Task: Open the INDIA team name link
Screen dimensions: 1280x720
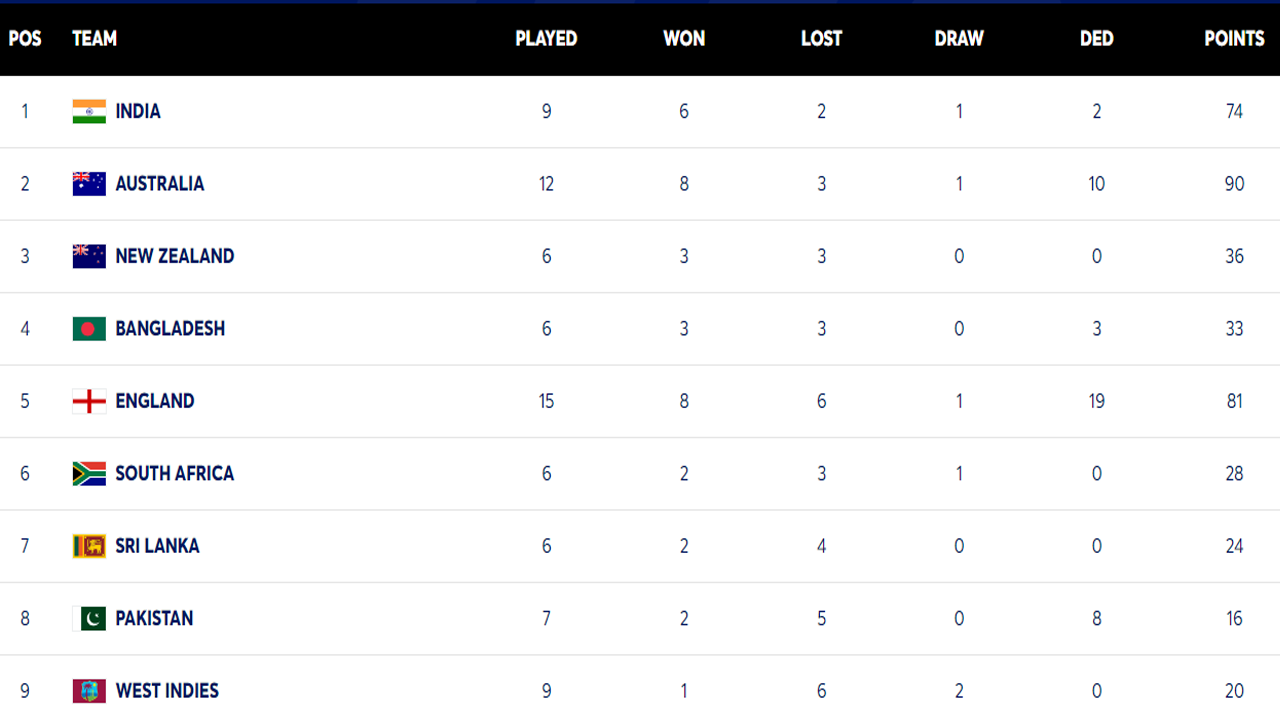Action: click(x=138, y=111)
